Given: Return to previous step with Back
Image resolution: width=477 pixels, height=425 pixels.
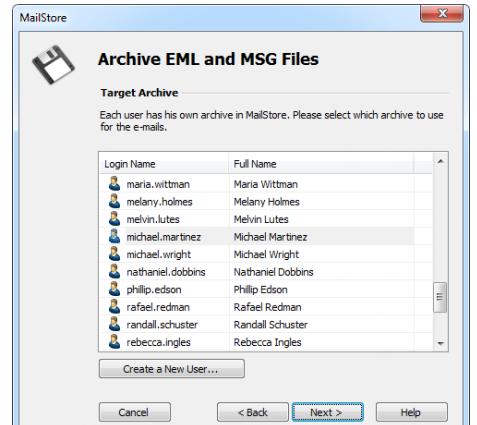Looking at the screenshot, I should [253, 412].
